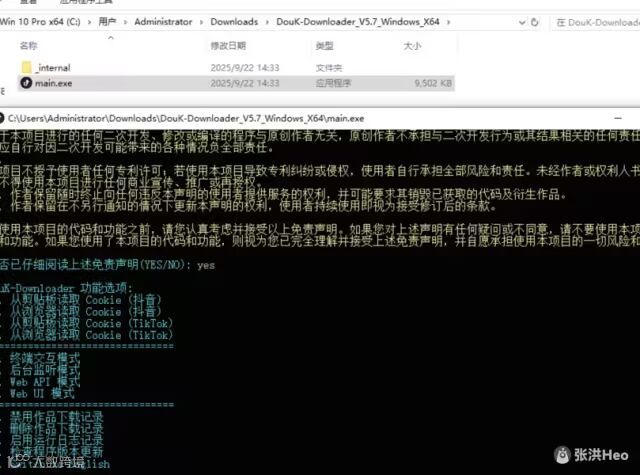The height and width of the screenshot is (475, 640).
Task: Click '从浏览器读取 Cookie (TikTok)' option line
Action: point(91,335)
